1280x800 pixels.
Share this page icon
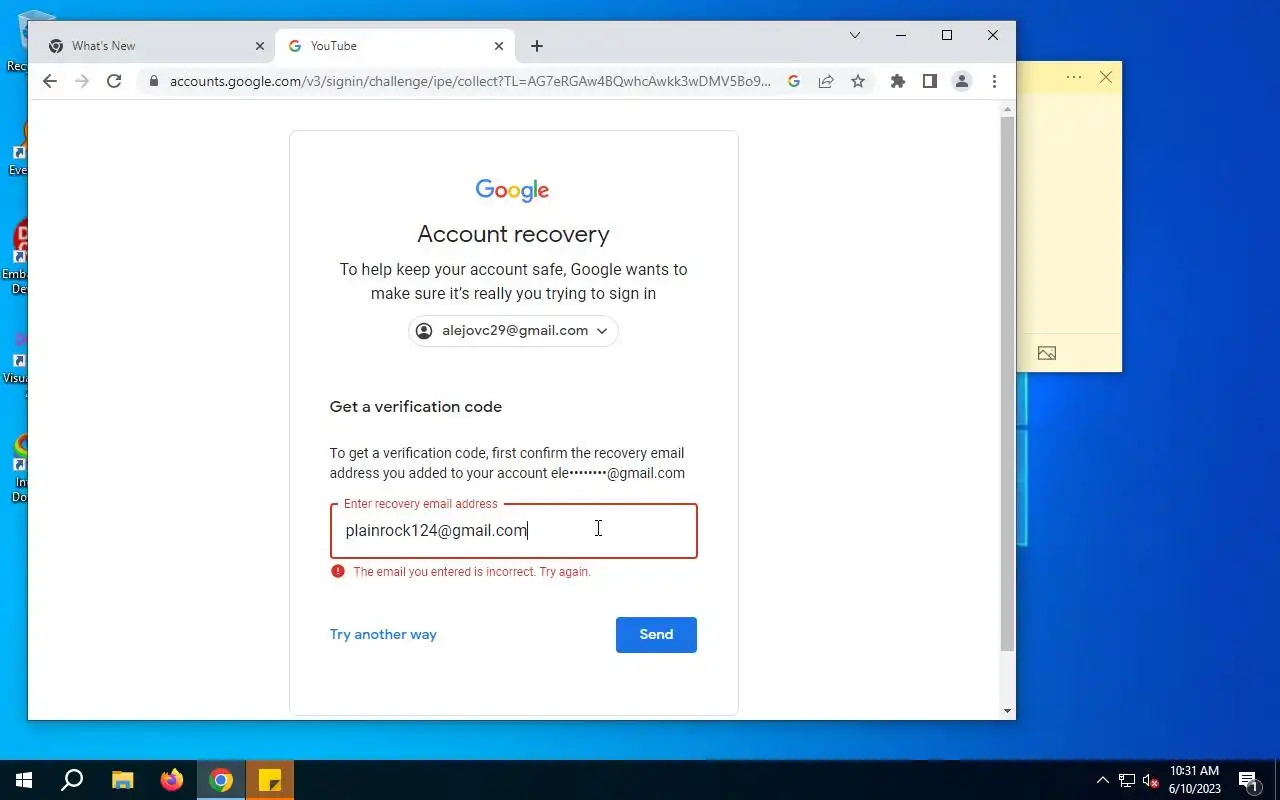[826, 82]
